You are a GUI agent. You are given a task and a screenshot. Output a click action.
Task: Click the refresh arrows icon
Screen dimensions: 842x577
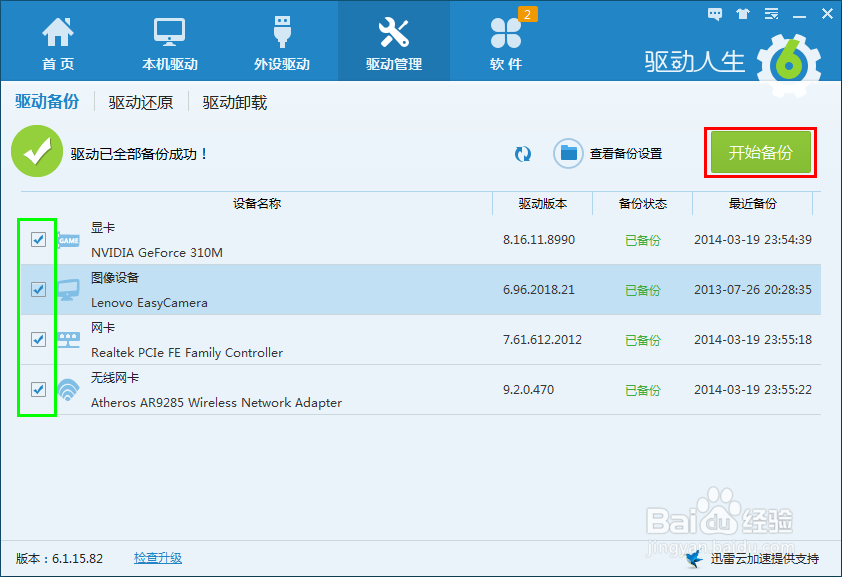click(x=522, y=154)
